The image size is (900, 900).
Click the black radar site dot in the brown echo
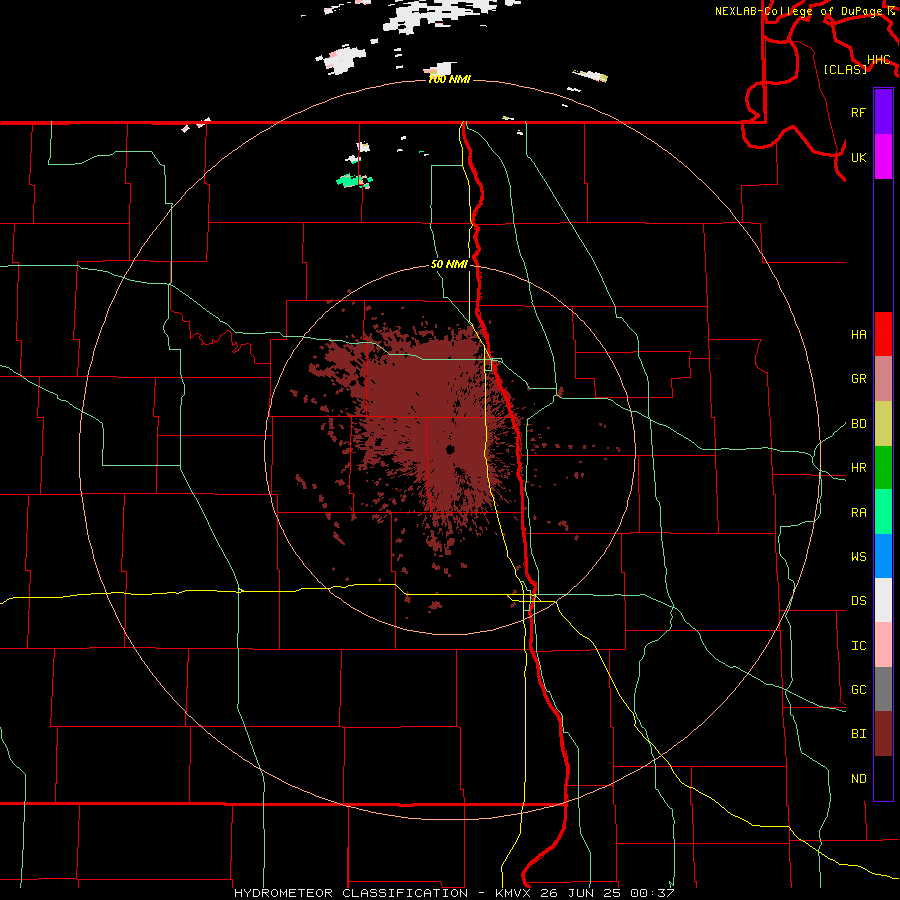tap(450, 449)
